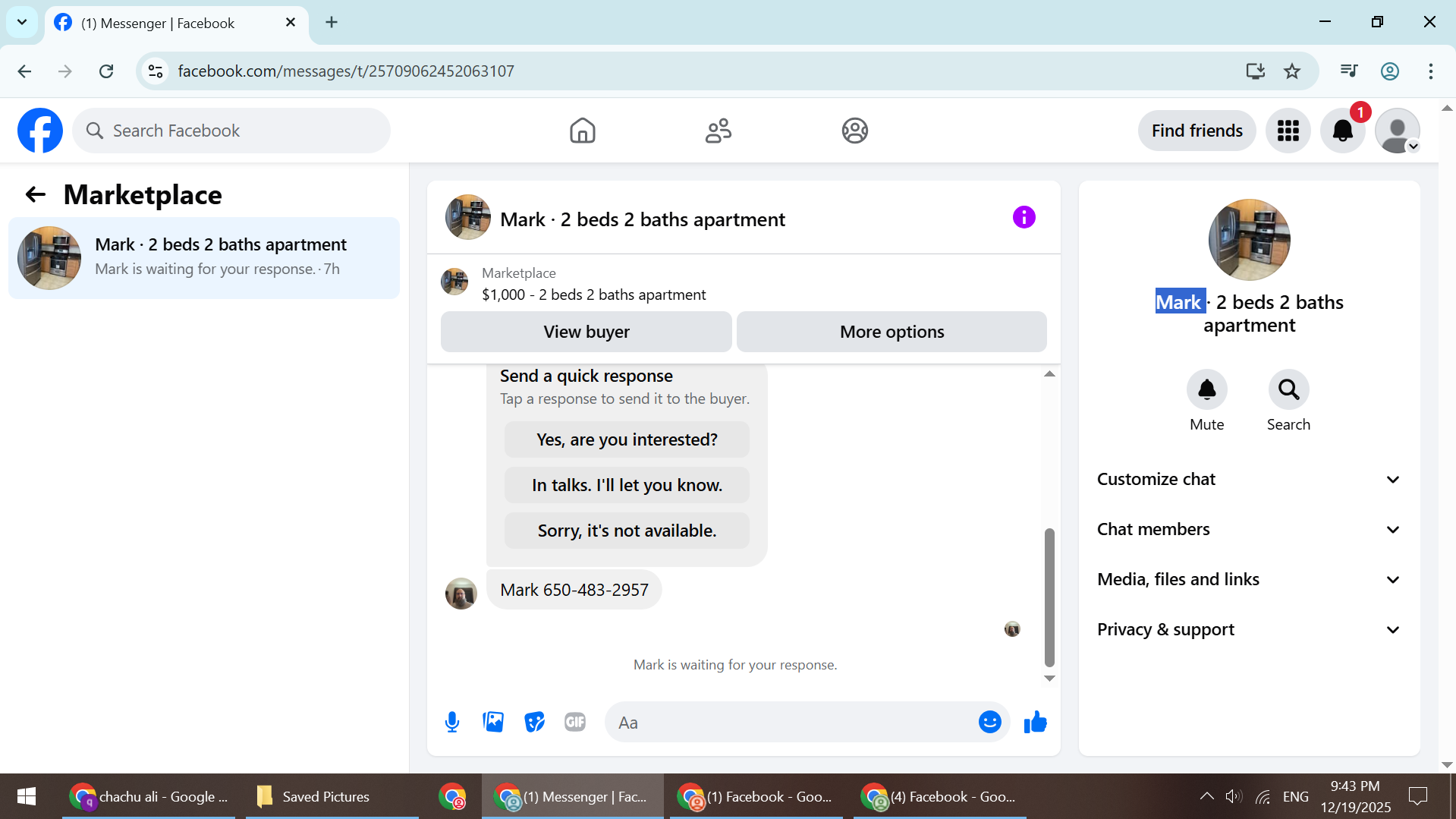1456x819 pixels.
Task: Click the chat scroll up arrow
Action: tap(1049, 373)
